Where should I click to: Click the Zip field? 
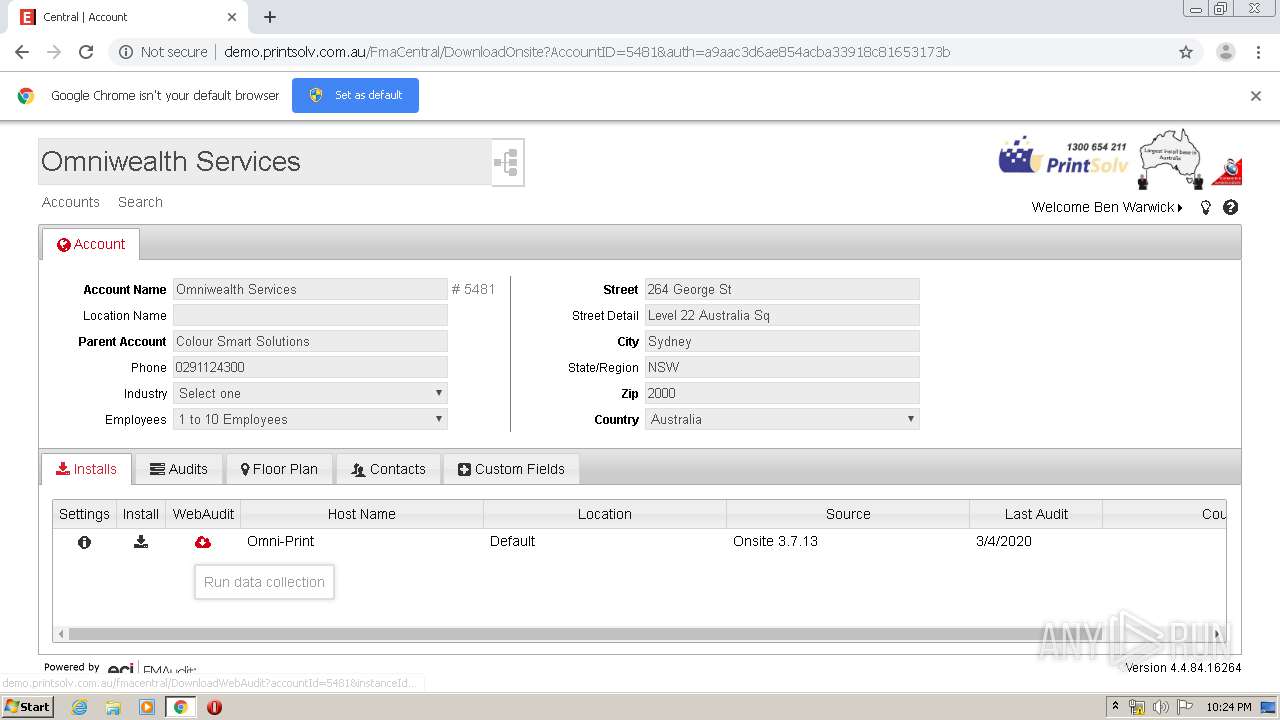(x=782, y=393)
